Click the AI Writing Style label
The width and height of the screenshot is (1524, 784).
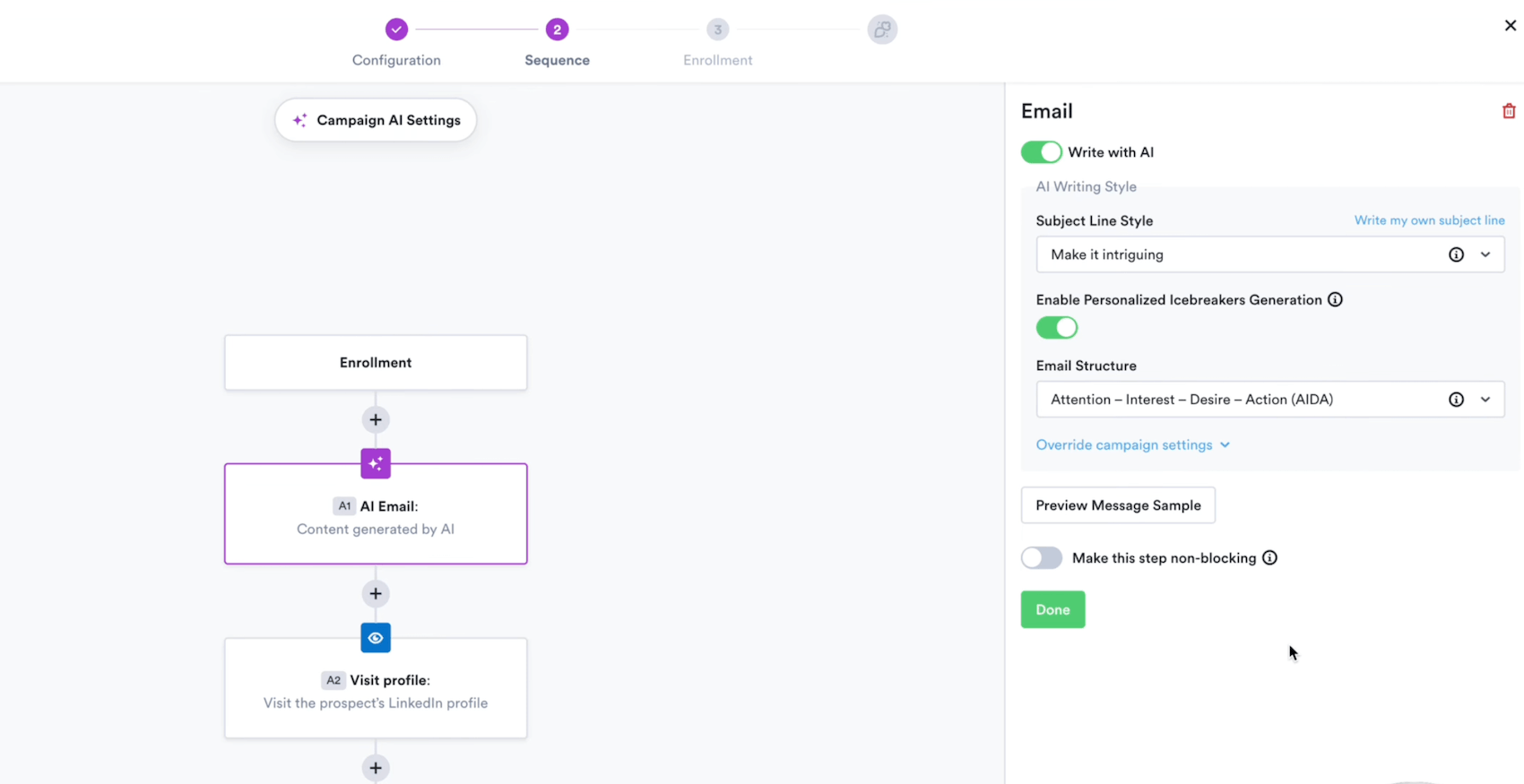point(1086,186)
